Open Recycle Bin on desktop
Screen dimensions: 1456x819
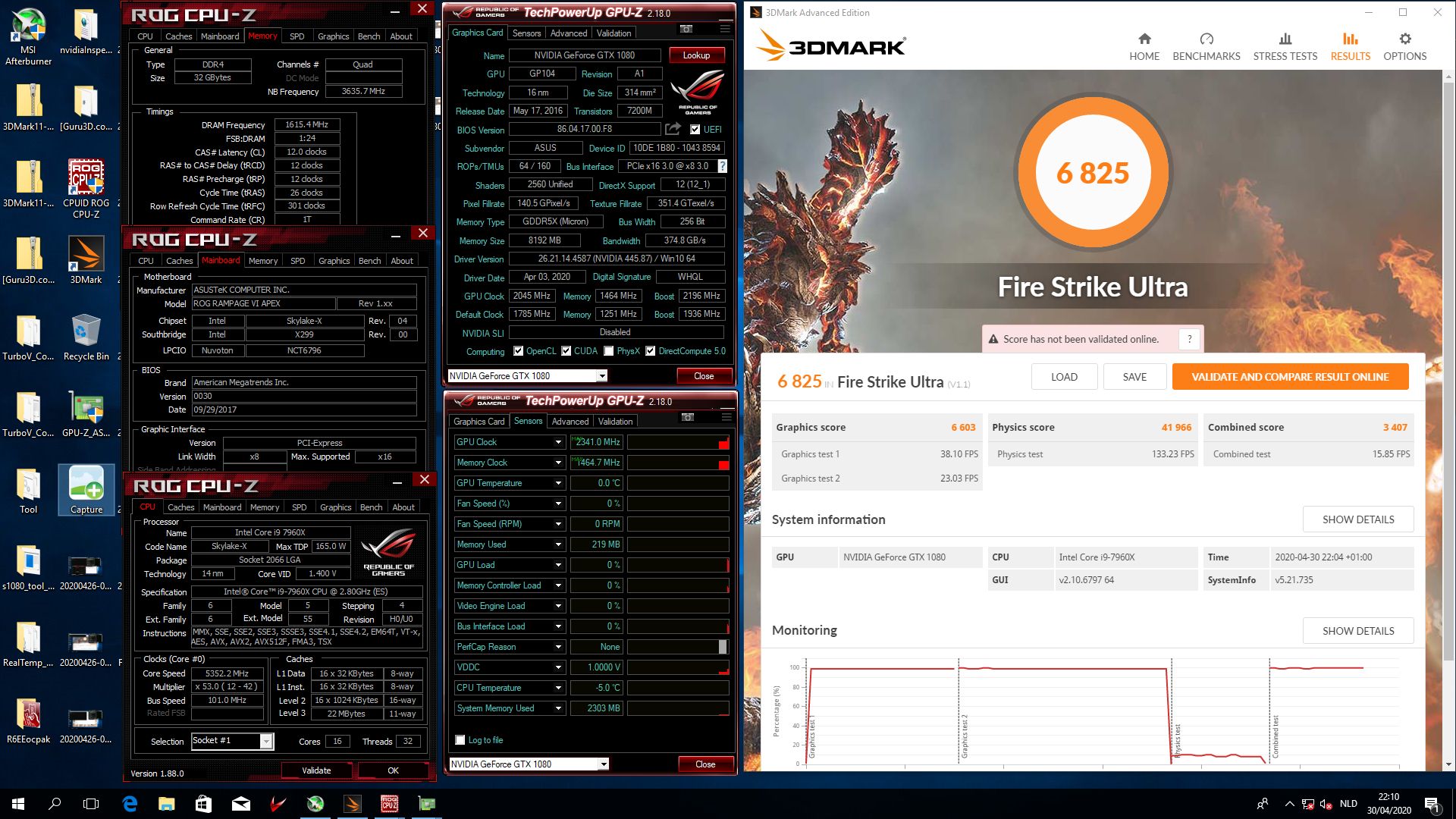(x=86, y=337)
